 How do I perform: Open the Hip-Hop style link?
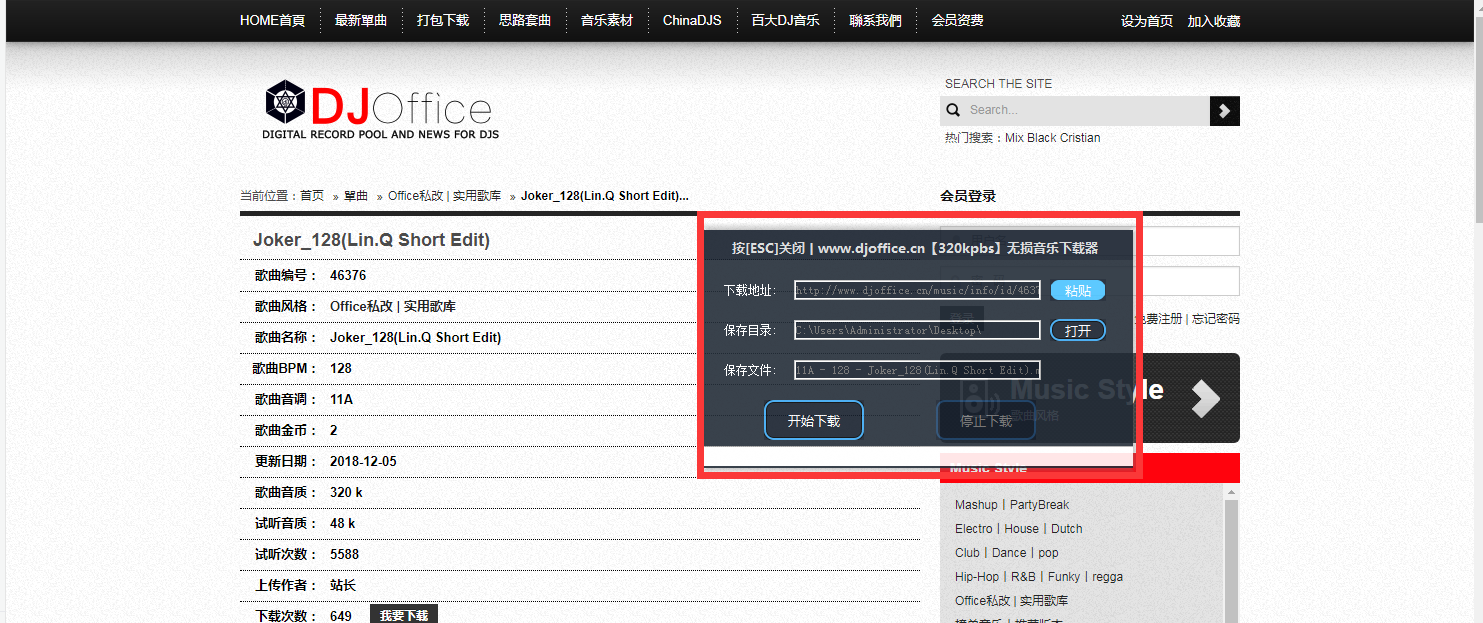977,577
